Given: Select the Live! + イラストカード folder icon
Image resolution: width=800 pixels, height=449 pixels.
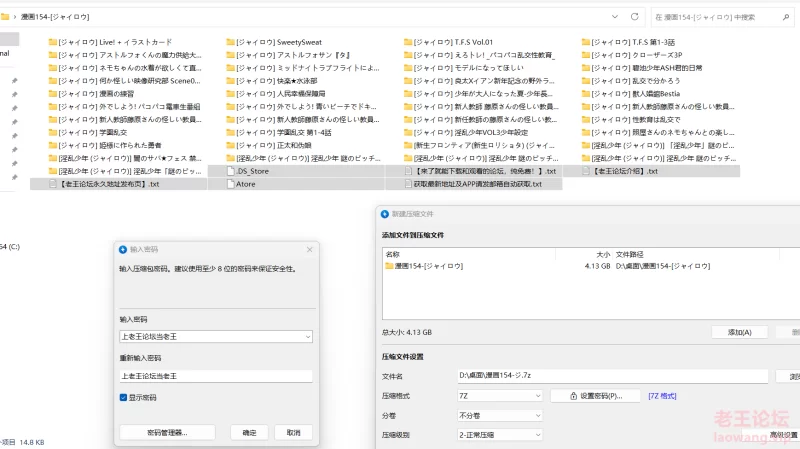Looking at the screenshot, I should tap(53, 42).
